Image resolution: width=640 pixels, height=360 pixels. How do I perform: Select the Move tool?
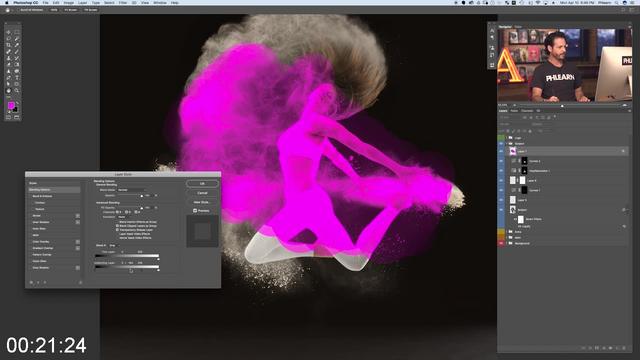(x=9, y=32)
